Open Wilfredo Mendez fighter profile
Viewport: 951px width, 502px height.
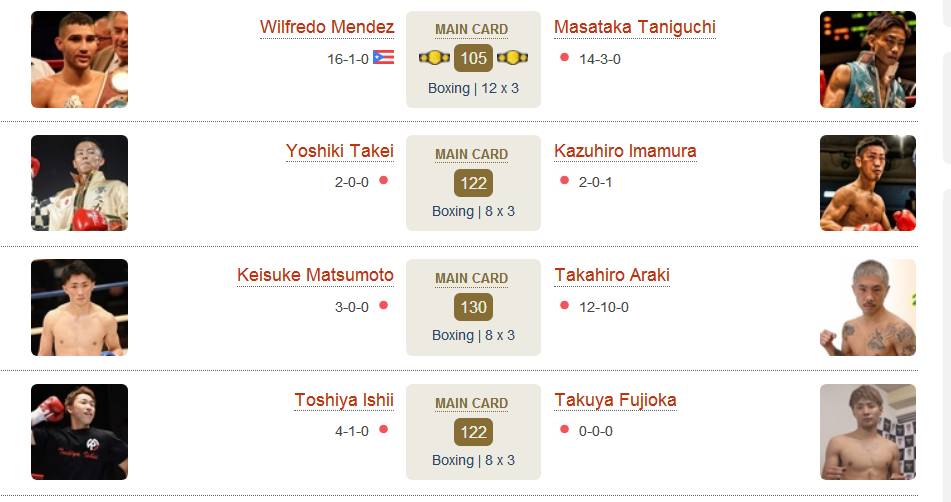[327, 27]
